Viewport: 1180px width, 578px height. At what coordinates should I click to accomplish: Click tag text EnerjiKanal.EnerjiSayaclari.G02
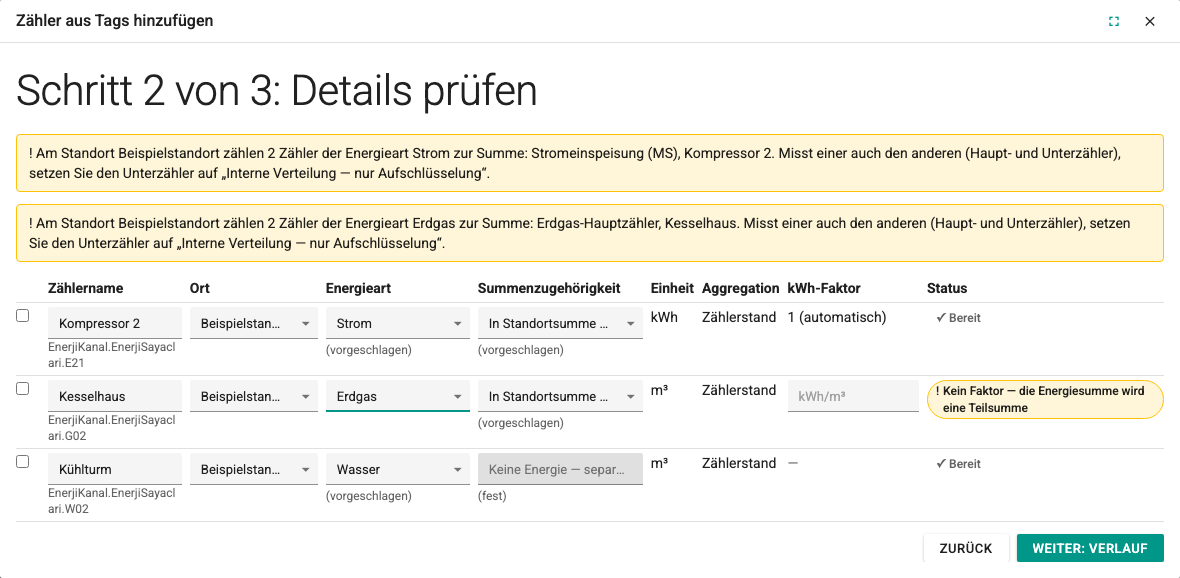111,430
